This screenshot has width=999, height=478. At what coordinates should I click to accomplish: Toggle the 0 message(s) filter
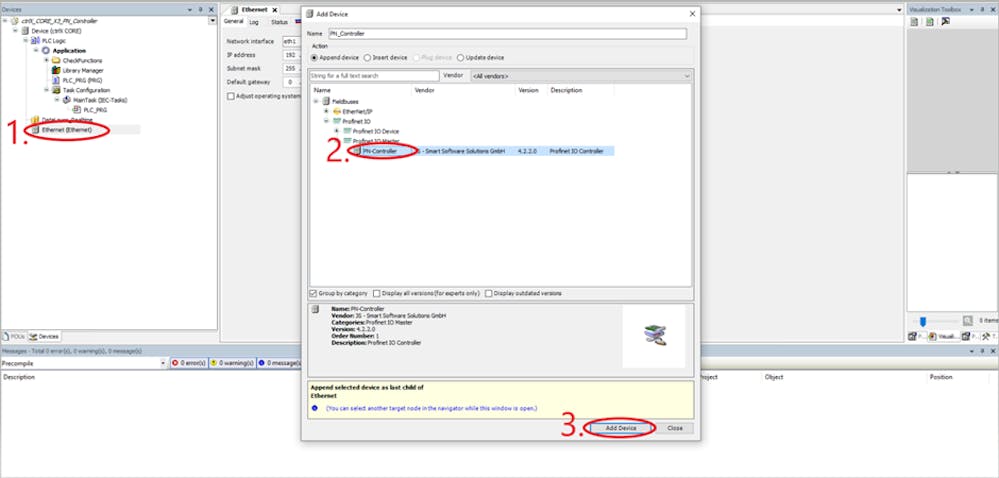point(279,363)
